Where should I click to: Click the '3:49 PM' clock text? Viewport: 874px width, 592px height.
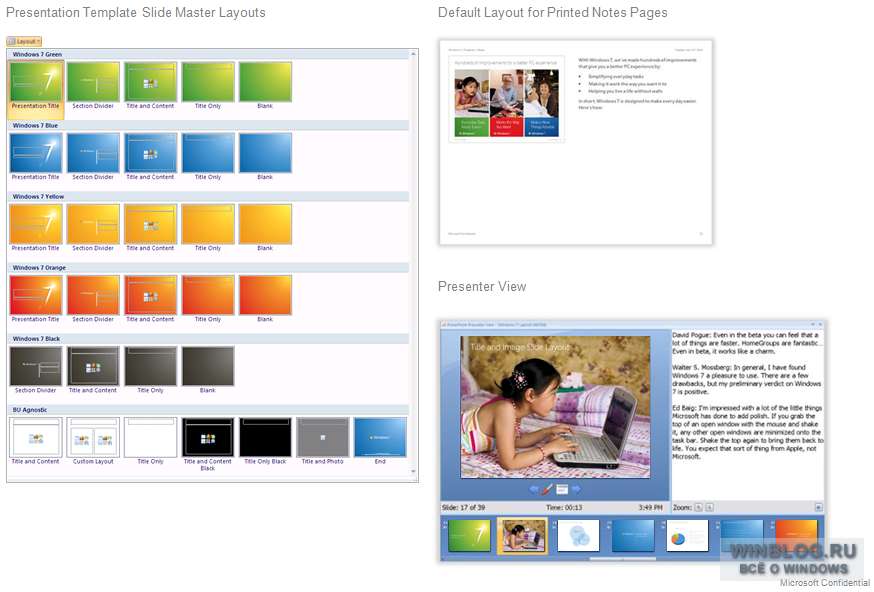[650, 508]
